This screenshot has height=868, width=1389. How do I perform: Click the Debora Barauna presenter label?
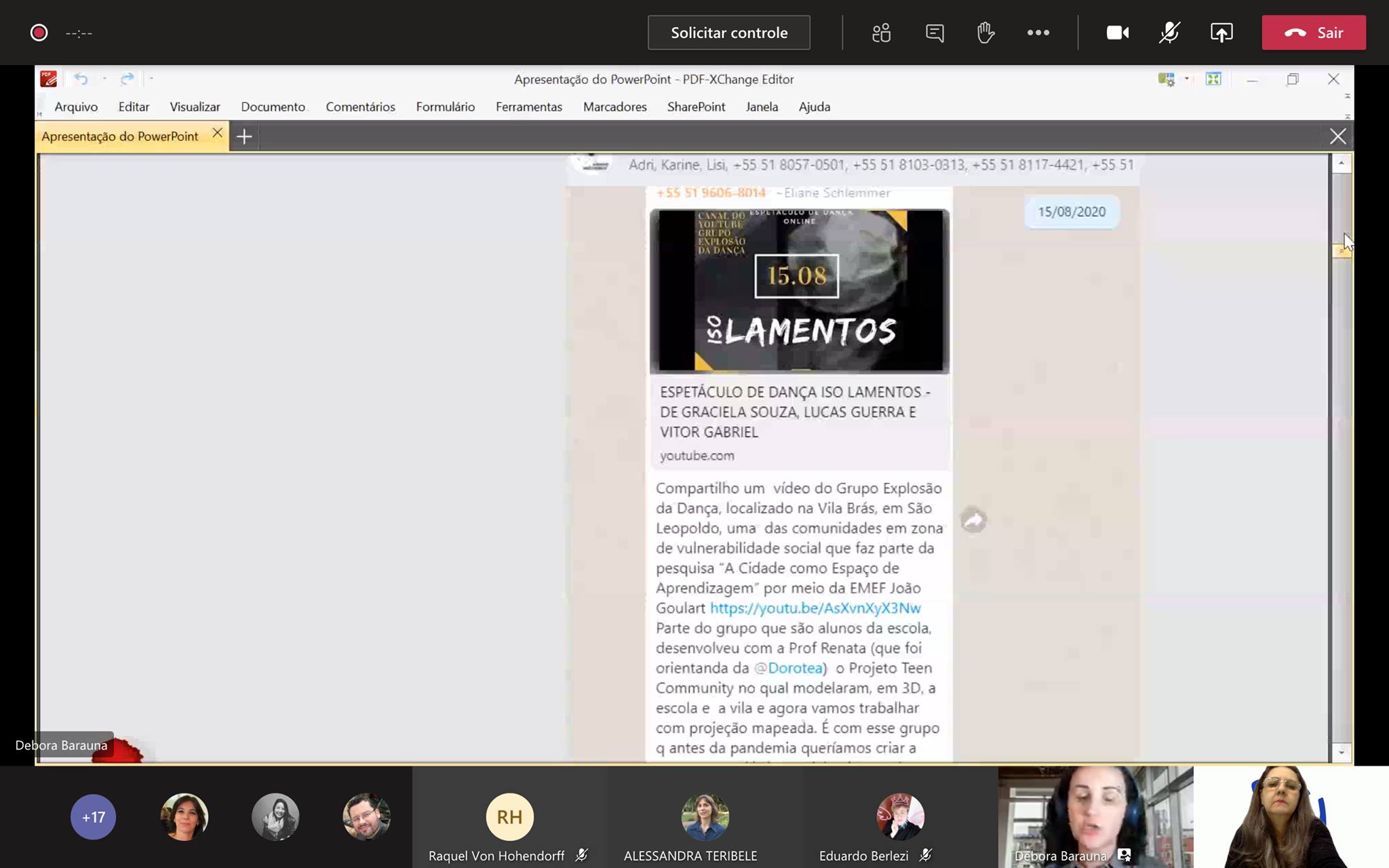pyautogui.click(x=62, y=745)
